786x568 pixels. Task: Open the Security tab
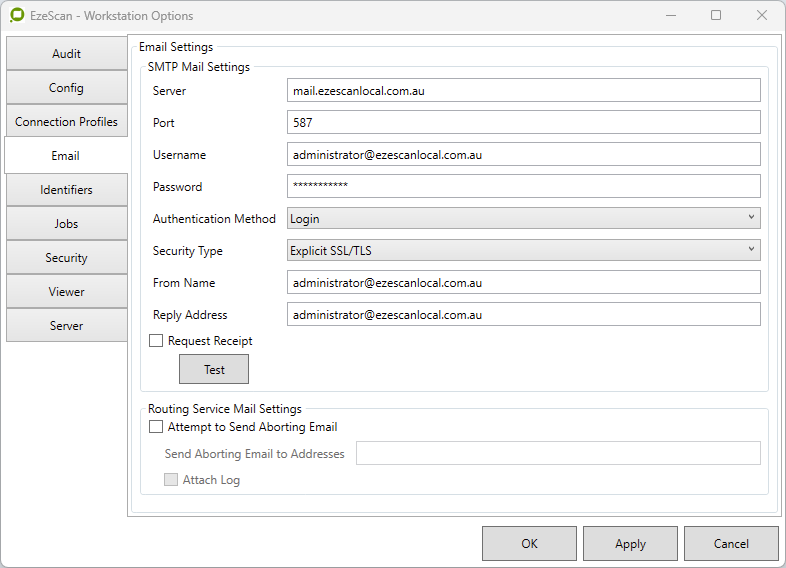coord(66,258)
